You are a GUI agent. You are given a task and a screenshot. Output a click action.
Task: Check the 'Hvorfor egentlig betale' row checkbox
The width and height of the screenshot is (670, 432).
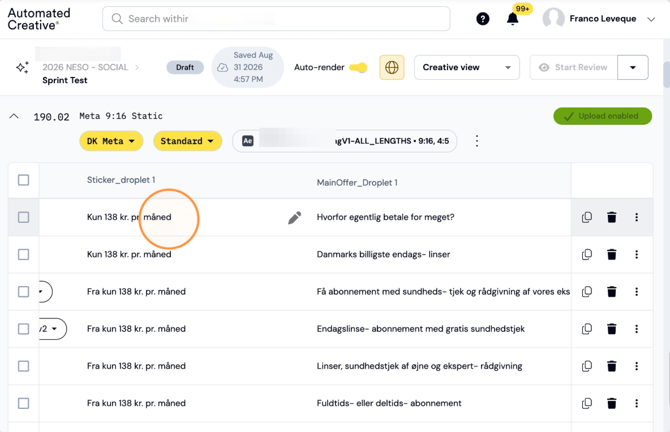pos(24,217)
